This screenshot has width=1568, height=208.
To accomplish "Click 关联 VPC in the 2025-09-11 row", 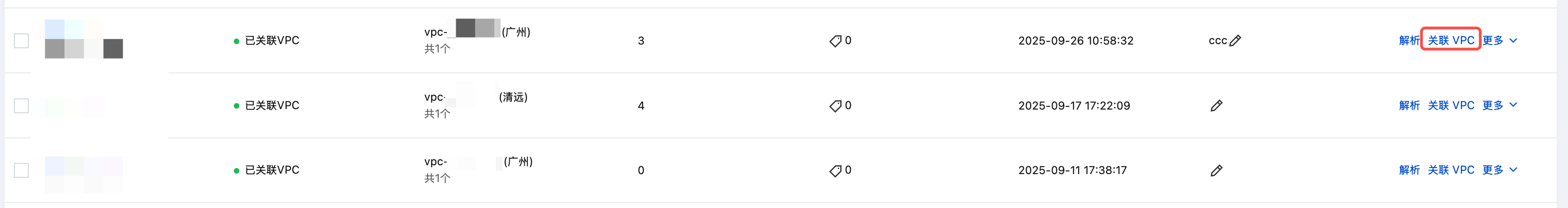I will [x=1451, y=170].
